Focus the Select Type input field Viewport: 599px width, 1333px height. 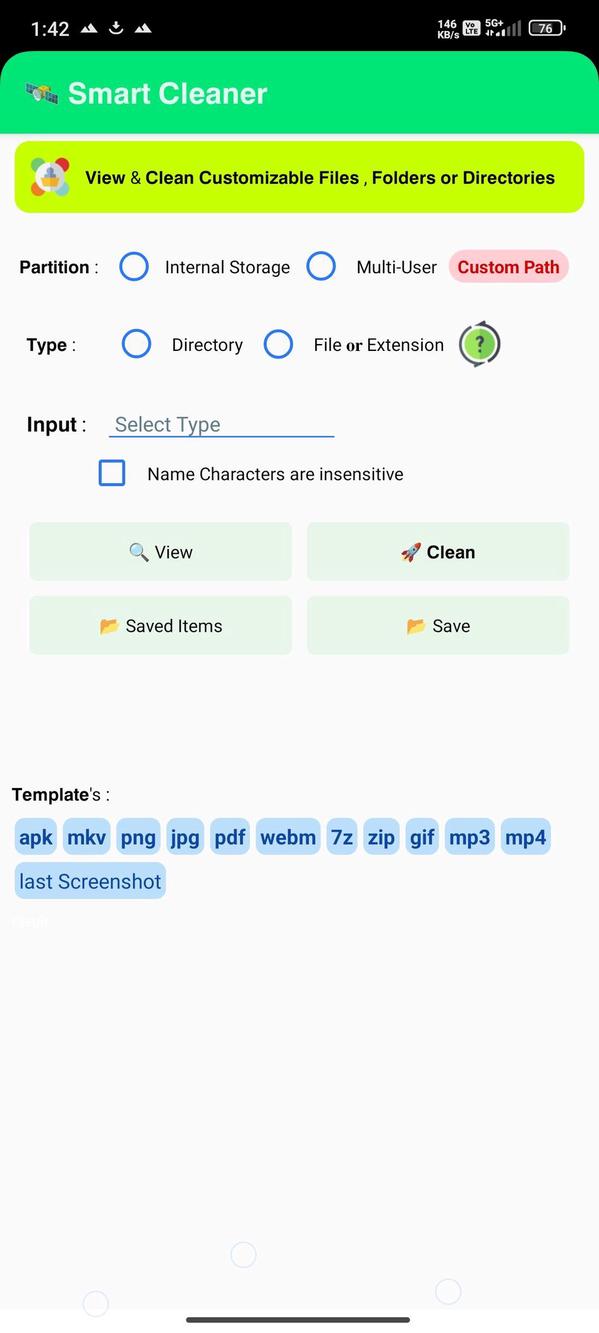[x=221, y=425]
